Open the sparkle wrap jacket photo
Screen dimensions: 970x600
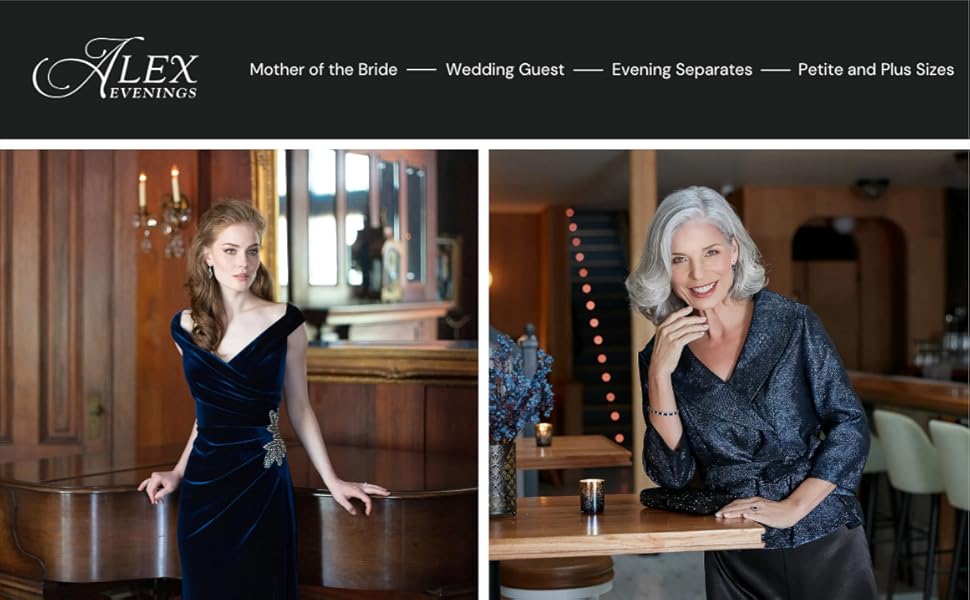[729, 375]
